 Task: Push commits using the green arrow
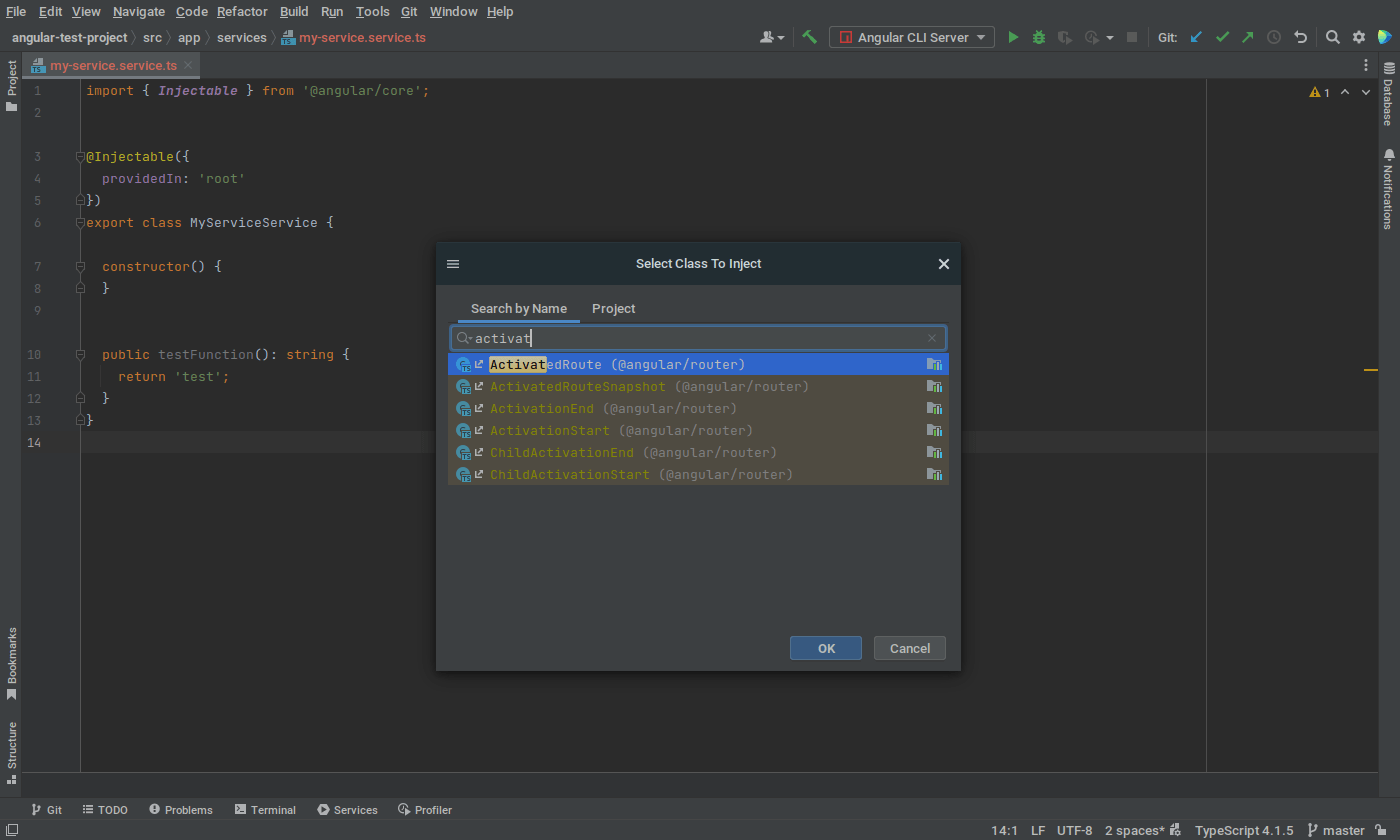click(1247, 36)
